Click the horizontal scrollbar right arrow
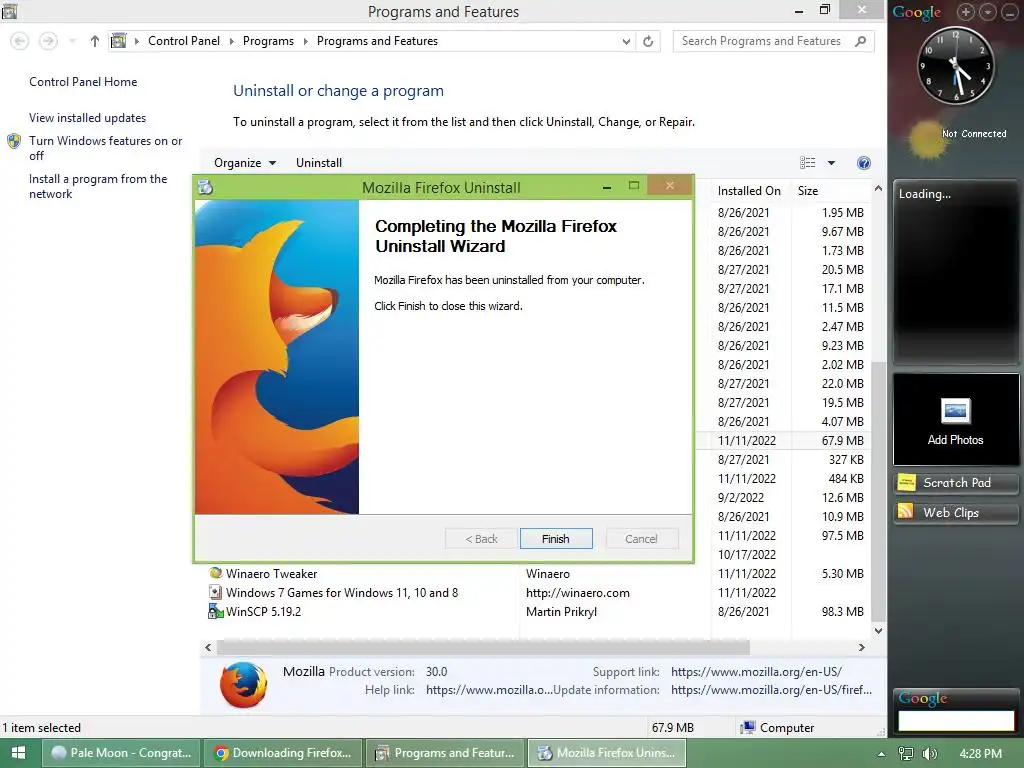The width and height of the screenshot is (1024, 768). [861, 647]
